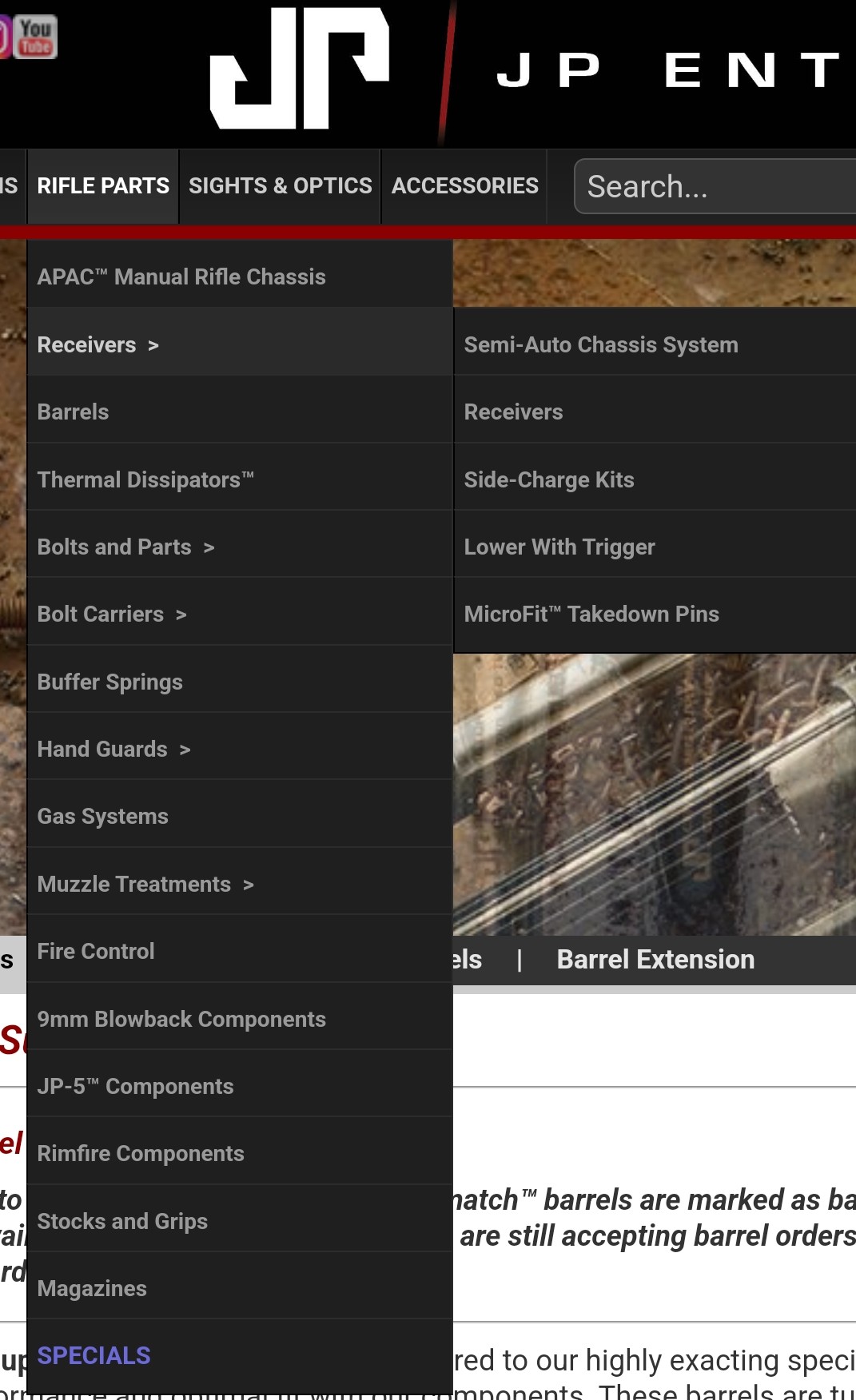856x1400 pixels.
Task: Click the Barrel Extension link
Action: (x=655, y=959)
